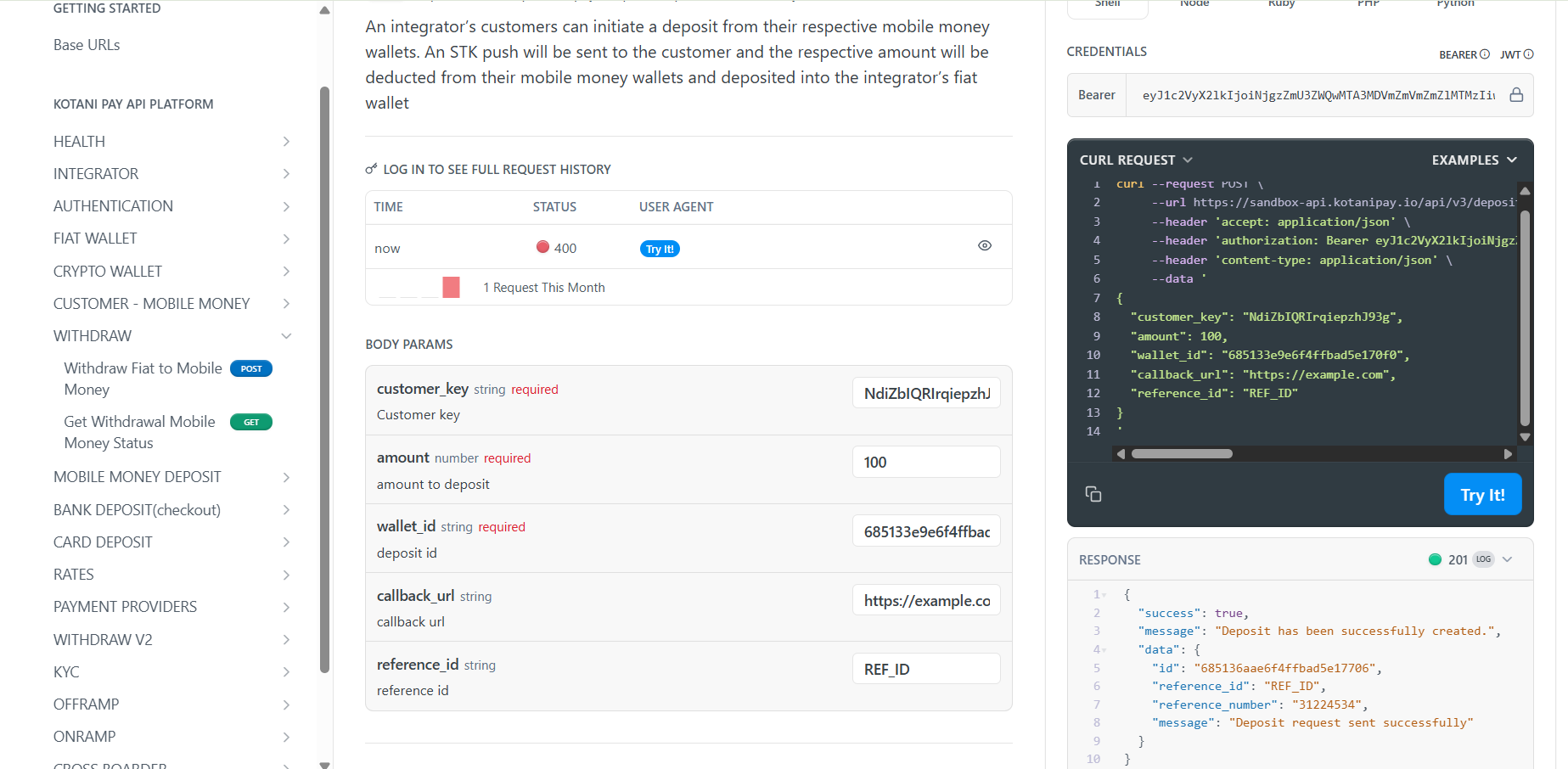Click the large Try It! button
Screen dimensions: 1568x769
click(x=1482, y=494)
